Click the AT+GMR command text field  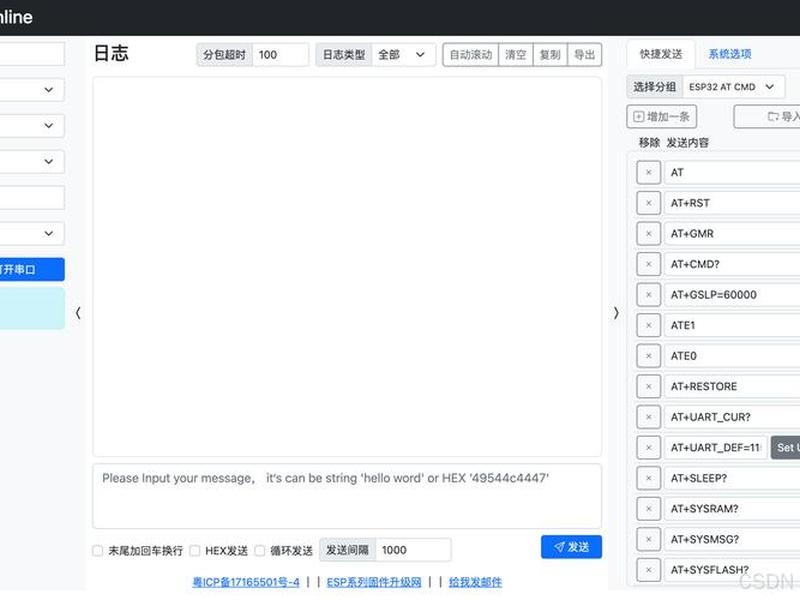coord(732,234)
